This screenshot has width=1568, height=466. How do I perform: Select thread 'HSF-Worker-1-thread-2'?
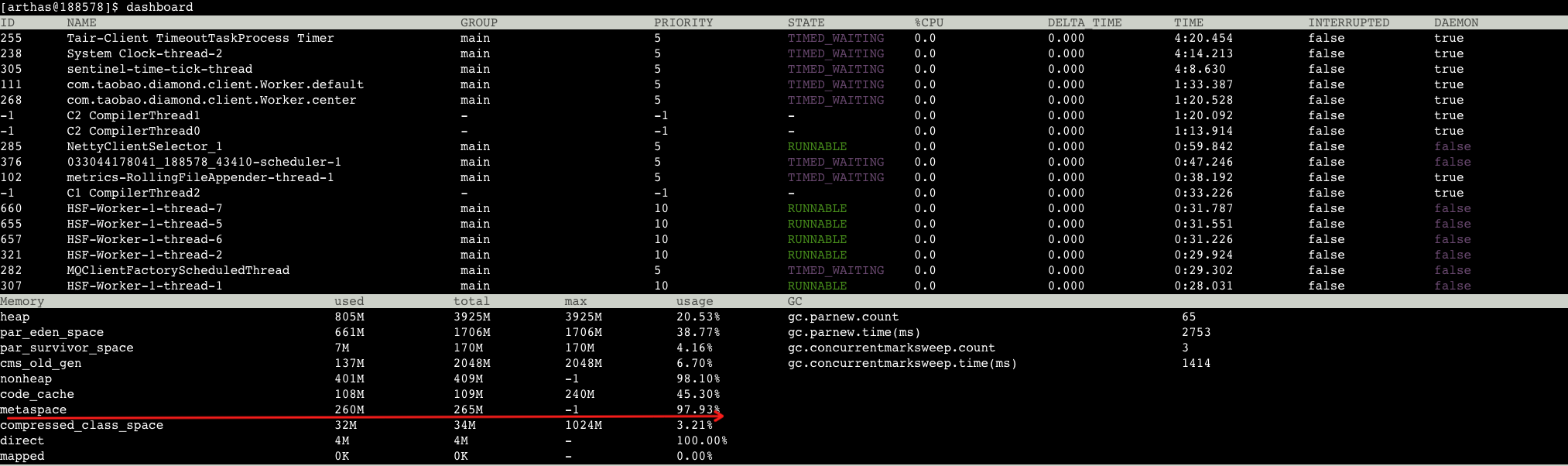click(145, 255)
